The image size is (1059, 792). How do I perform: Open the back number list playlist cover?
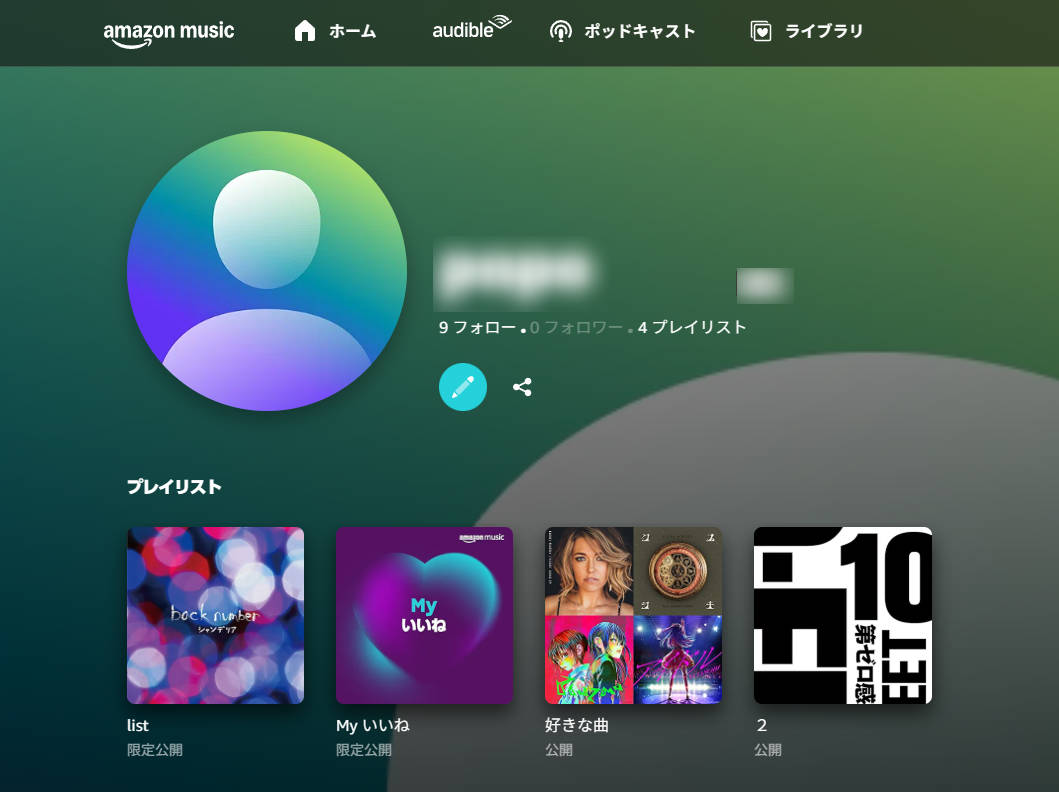tap(215, 616)
